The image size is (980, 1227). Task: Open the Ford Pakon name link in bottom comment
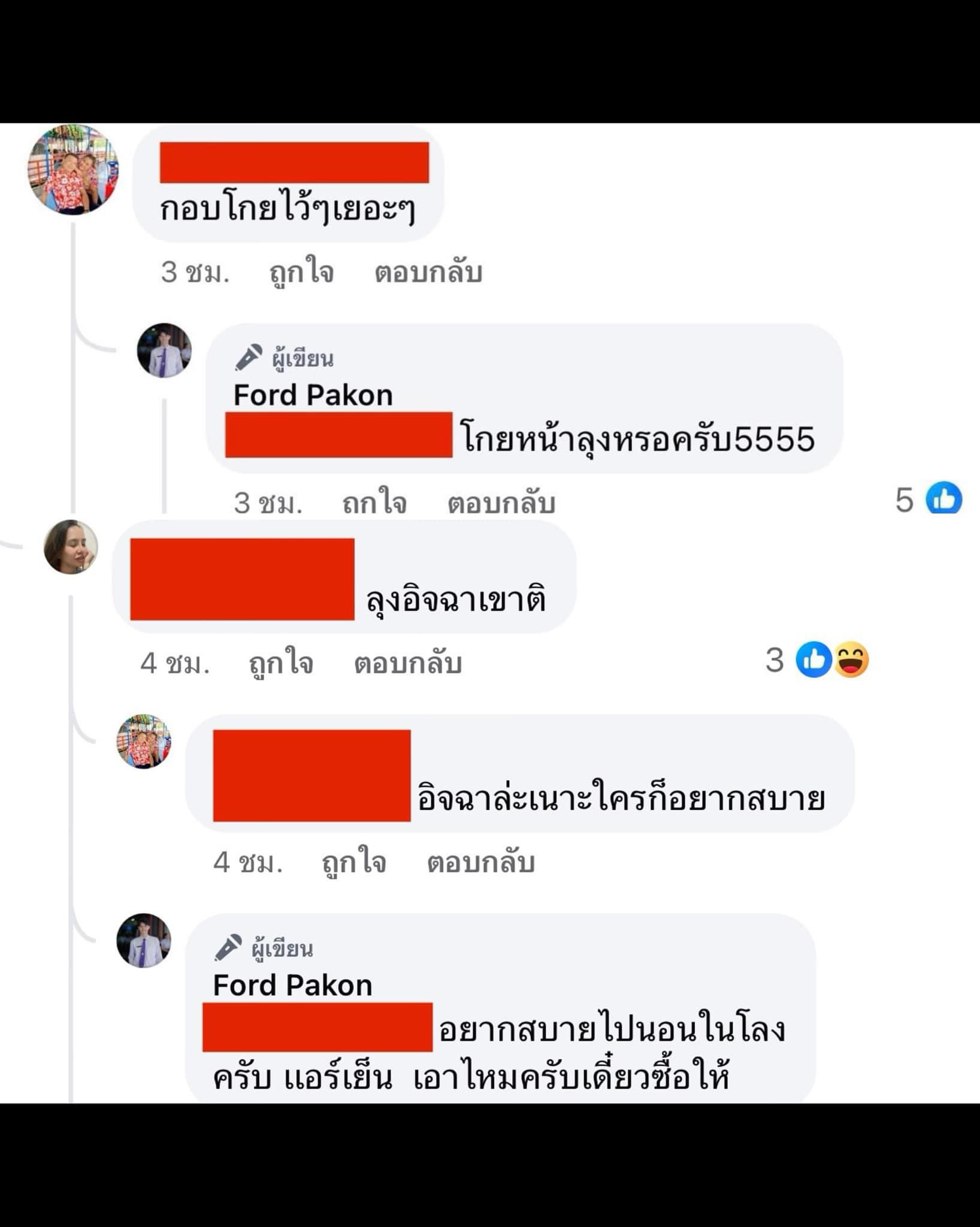(293, 986)
